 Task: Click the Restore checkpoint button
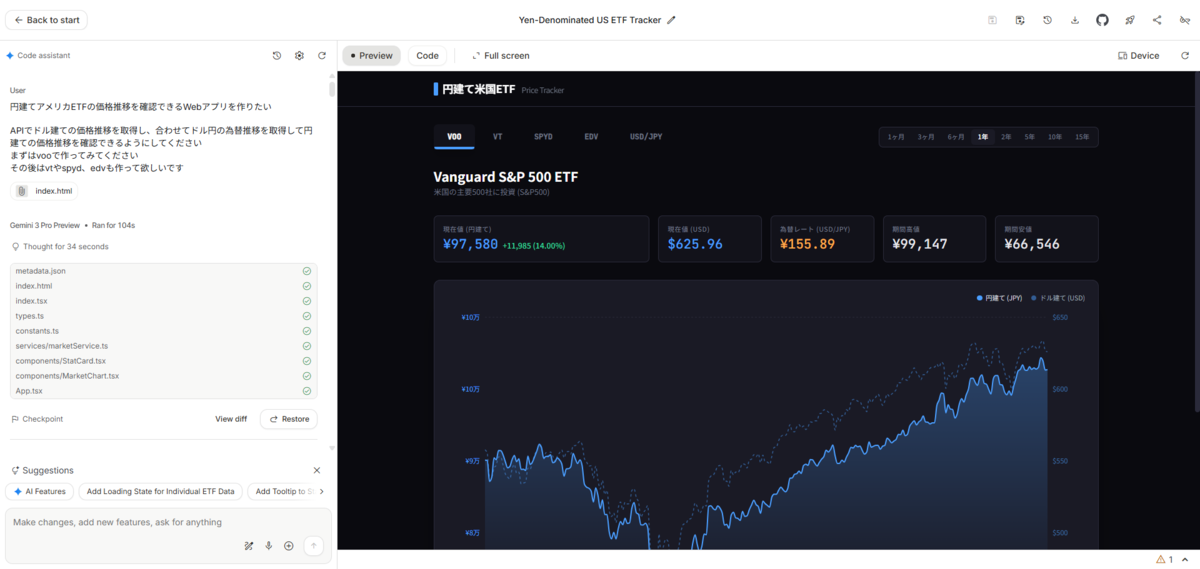point(289,419)
